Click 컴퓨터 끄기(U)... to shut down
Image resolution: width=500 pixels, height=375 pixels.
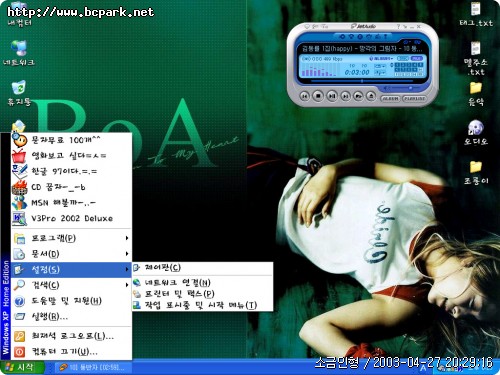click(71, 352)
